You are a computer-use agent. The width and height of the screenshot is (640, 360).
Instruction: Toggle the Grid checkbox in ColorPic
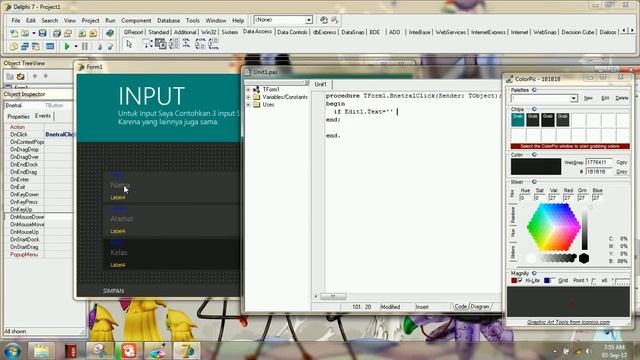click(x=553, y=280)
